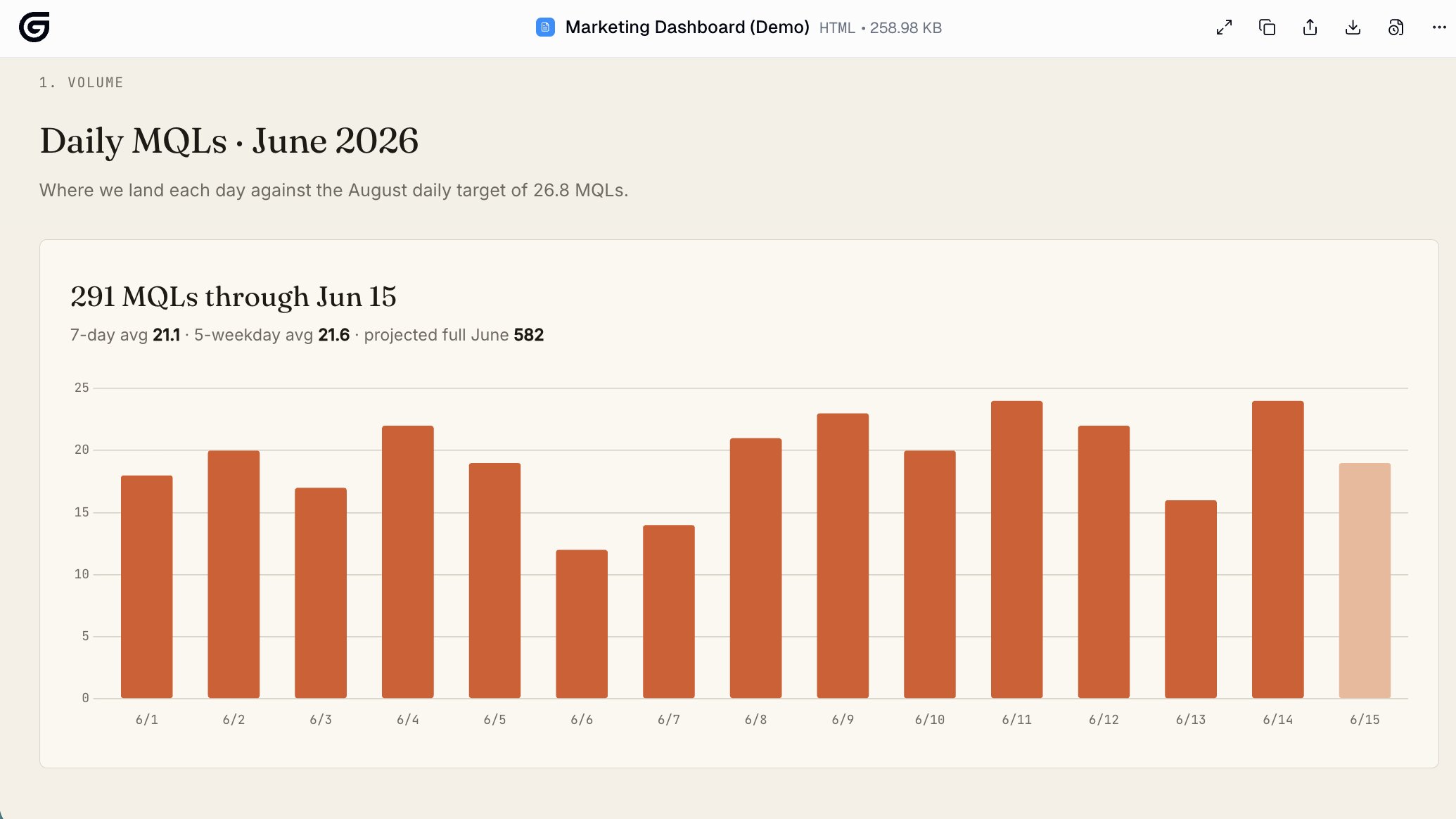The image size is (1456, 819).
Task: Click the '291 MQLs through Jun 15' heading
Action: click(x=234, y=297)
